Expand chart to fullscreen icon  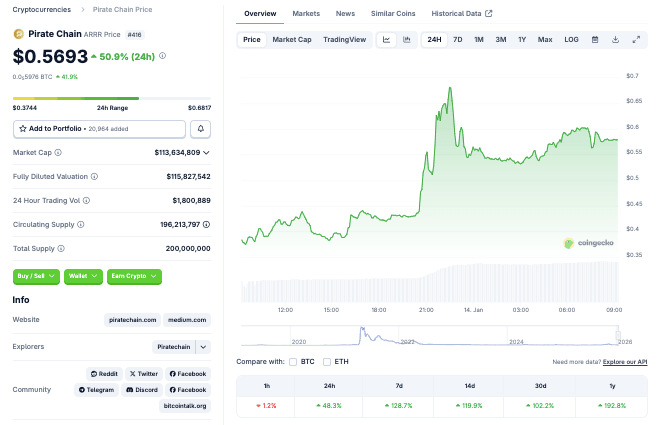[636, 39]
